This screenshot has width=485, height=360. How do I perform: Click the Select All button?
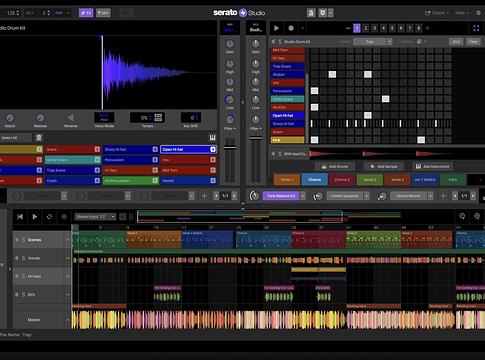[x=16, y=138]
